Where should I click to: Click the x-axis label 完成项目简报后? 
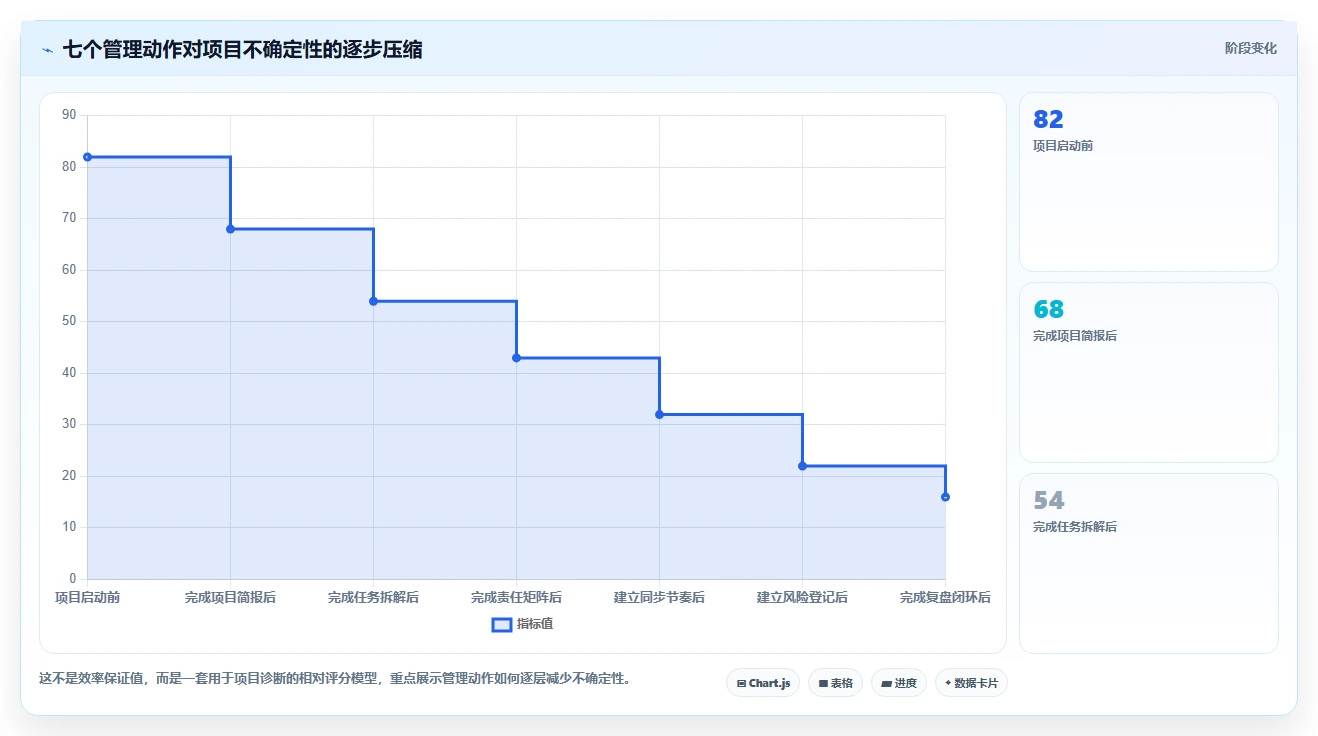[230, 597]
